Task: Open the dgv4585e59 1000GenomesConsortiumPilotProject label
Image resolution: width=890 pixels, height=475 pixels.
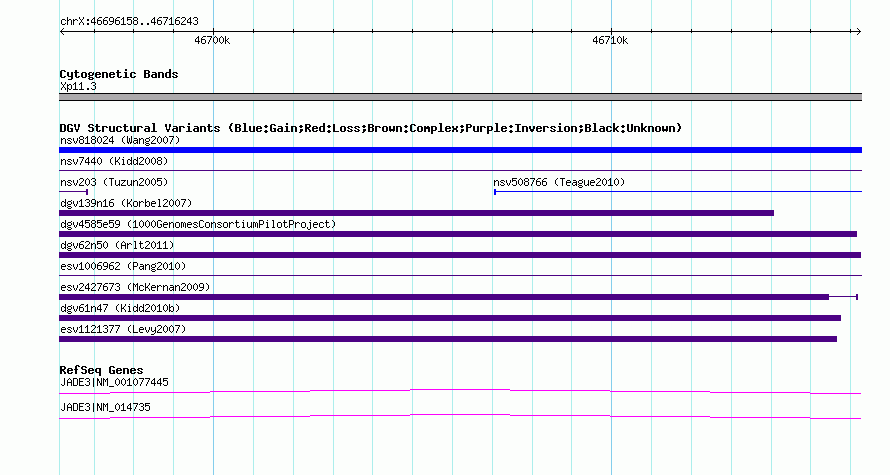Action: [198, 224]
